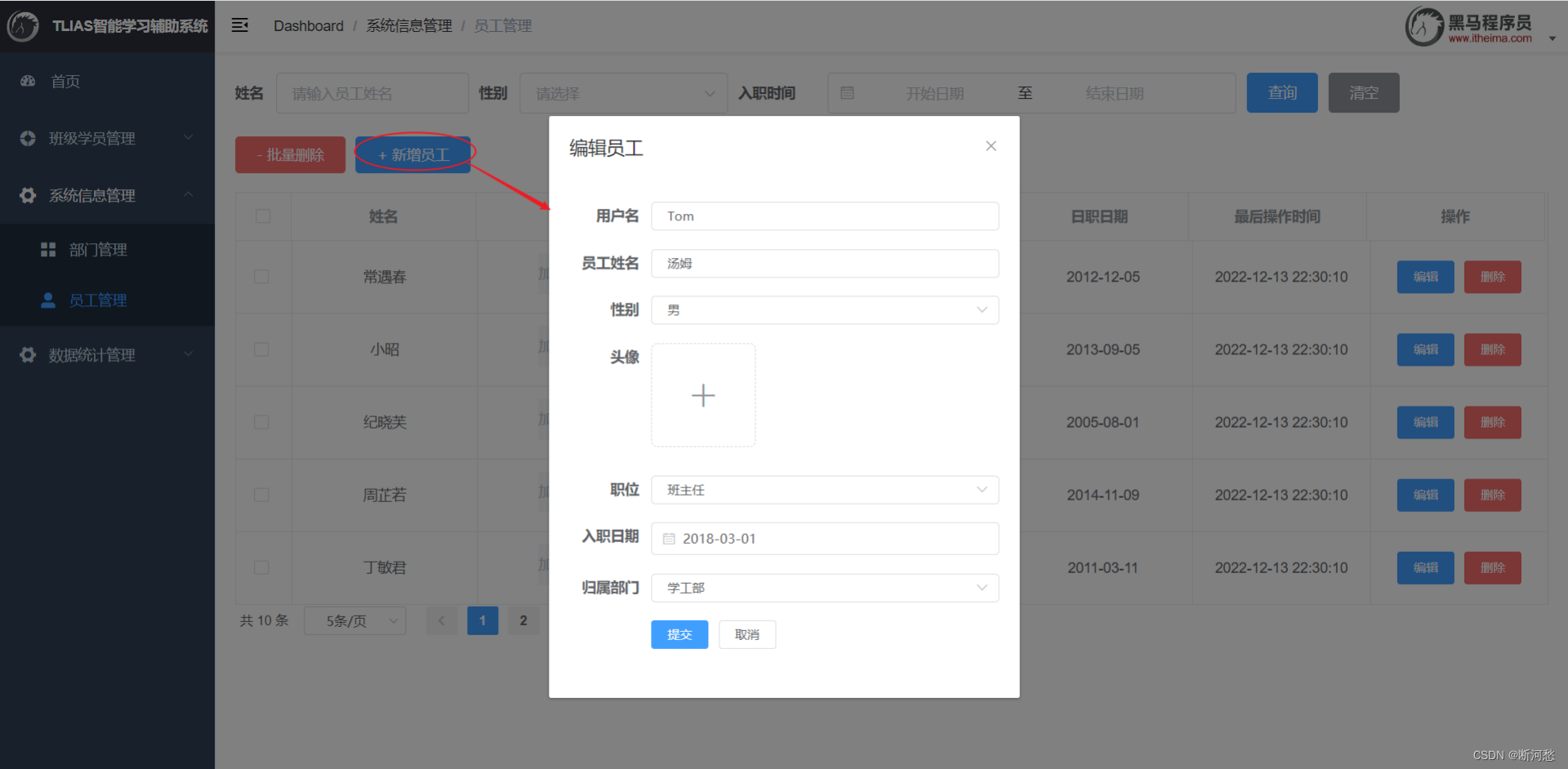Check the select-all checkbox in table header
This screenshot has width=1568, height=769.
[x=262, y=216]
